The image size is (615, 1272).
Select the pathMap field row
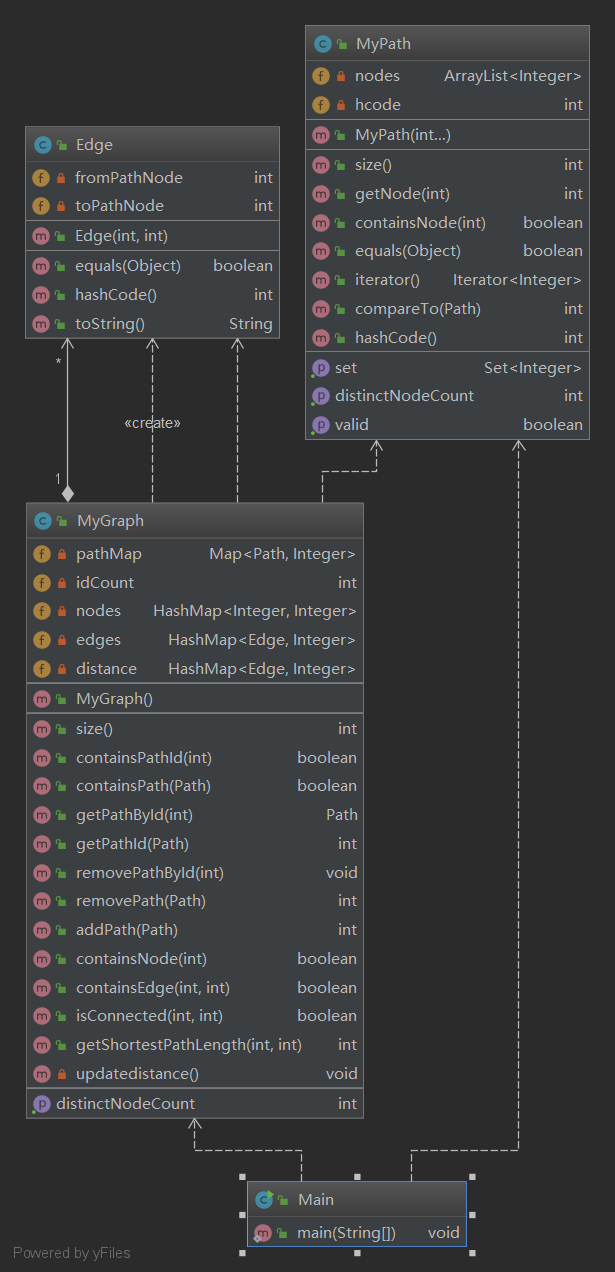194,554
